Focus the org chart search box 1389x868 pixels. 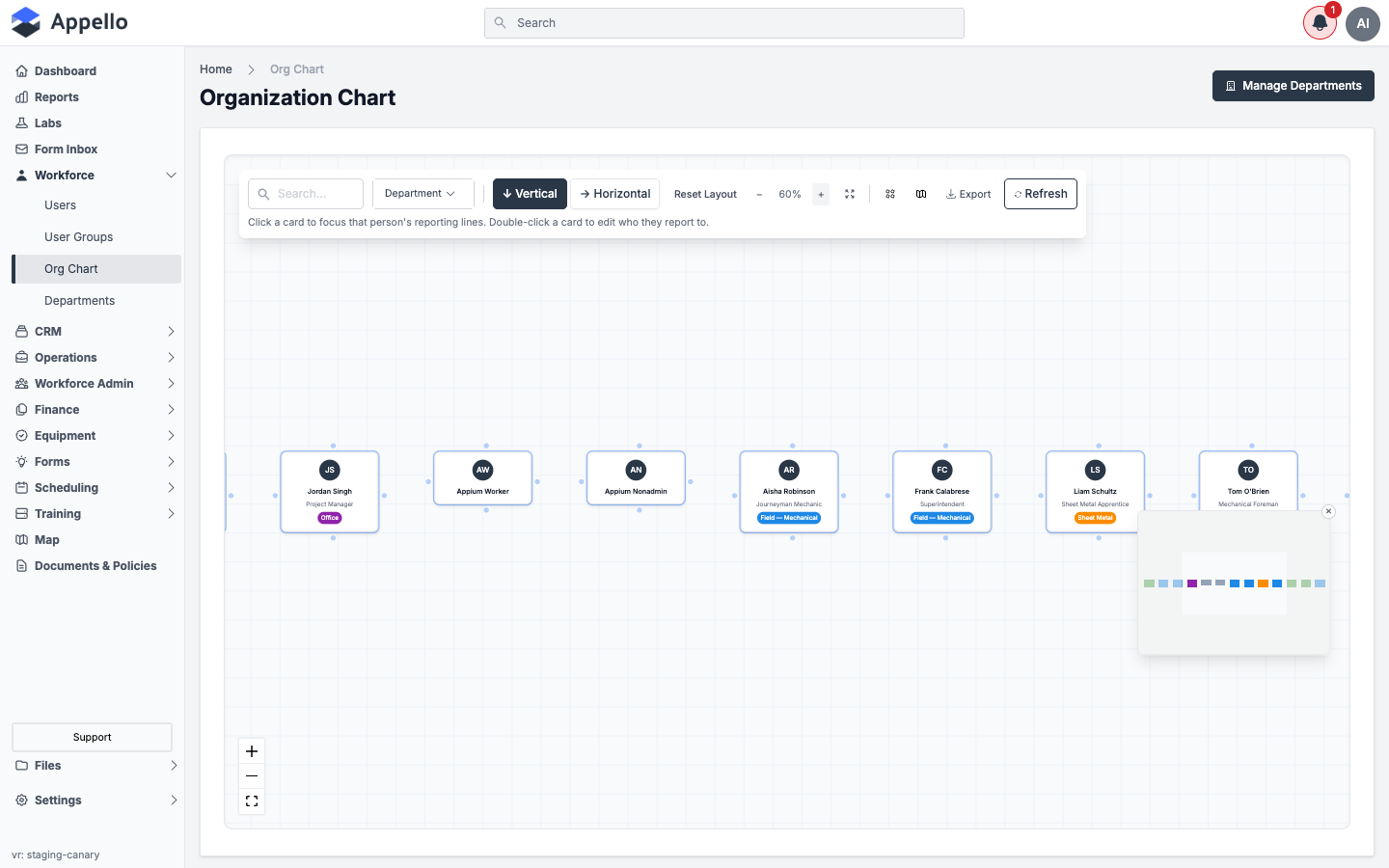306,194
